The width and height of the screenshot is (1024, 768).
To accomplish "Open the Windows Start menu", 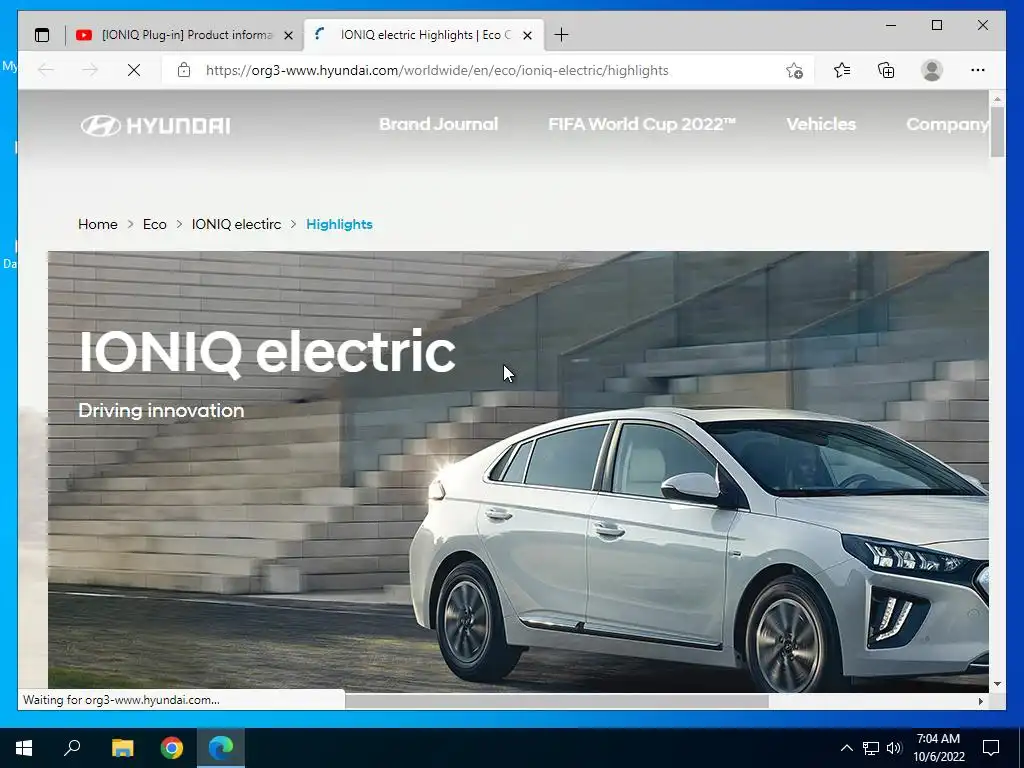I will coord(24,748).
